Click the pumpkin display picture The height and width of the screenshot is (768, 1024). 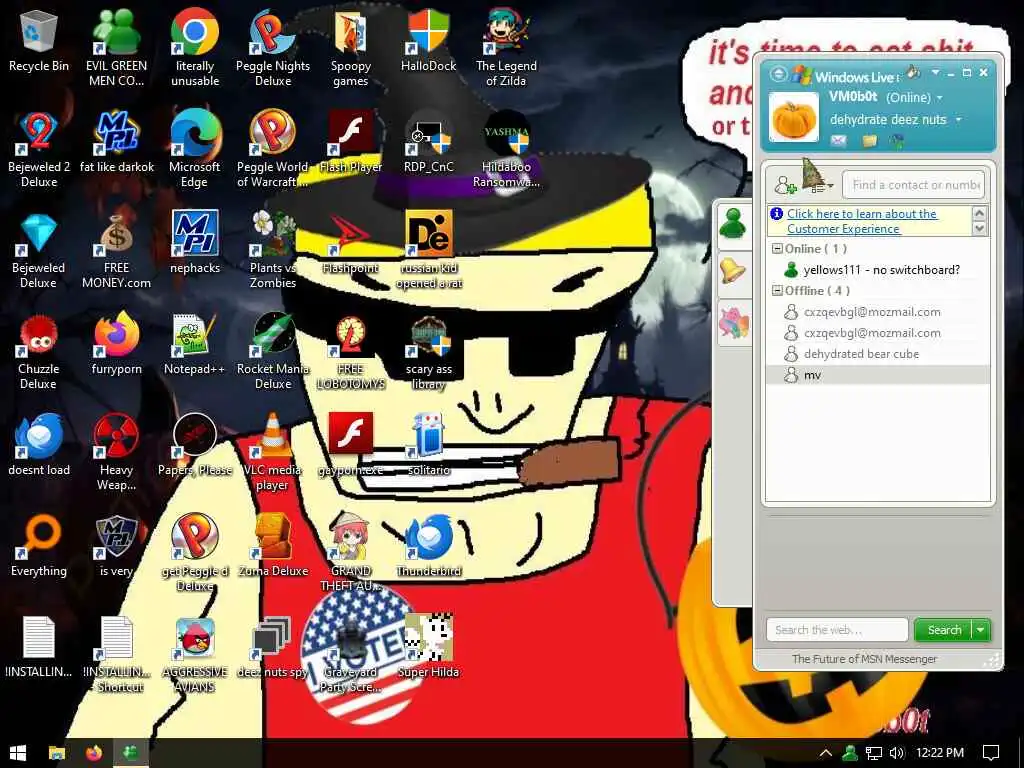click(x=793, y=117)
